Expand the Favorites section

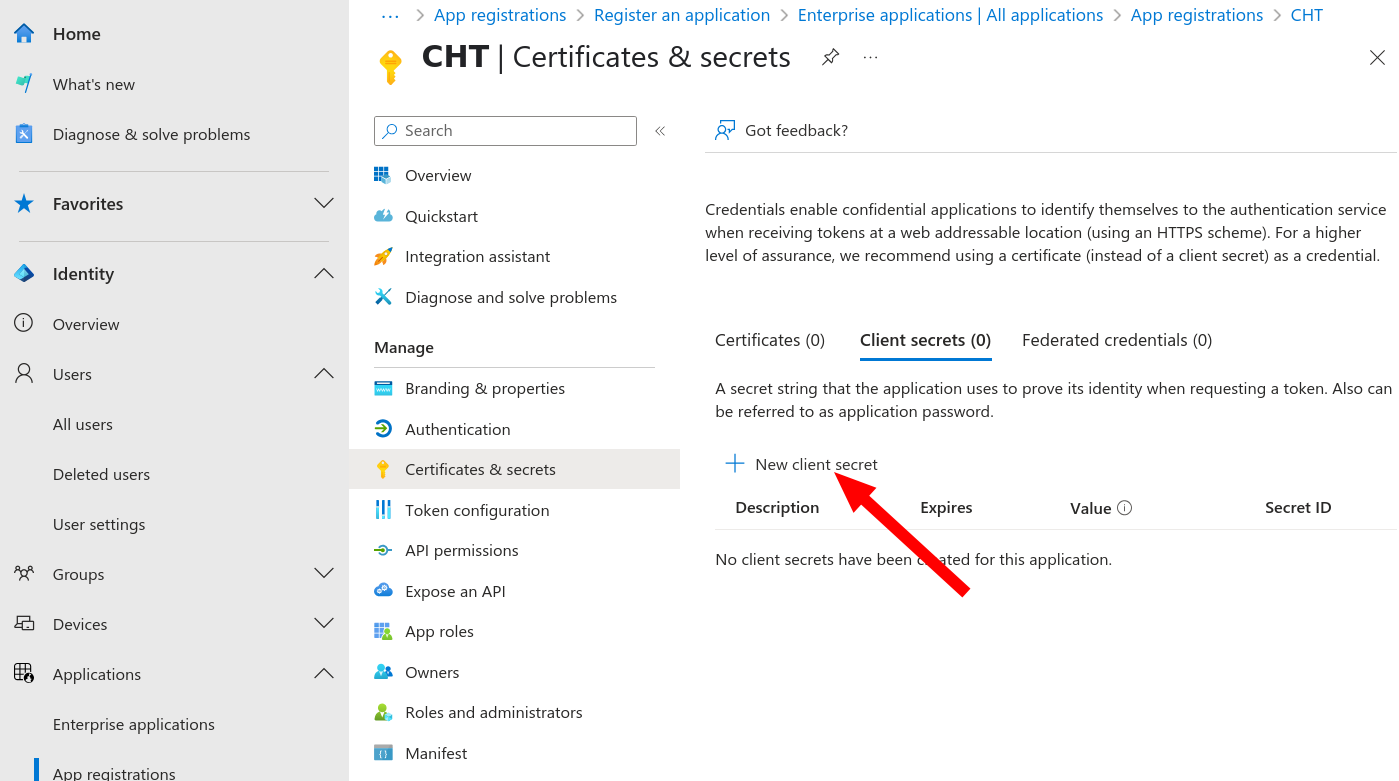(324, 203)
